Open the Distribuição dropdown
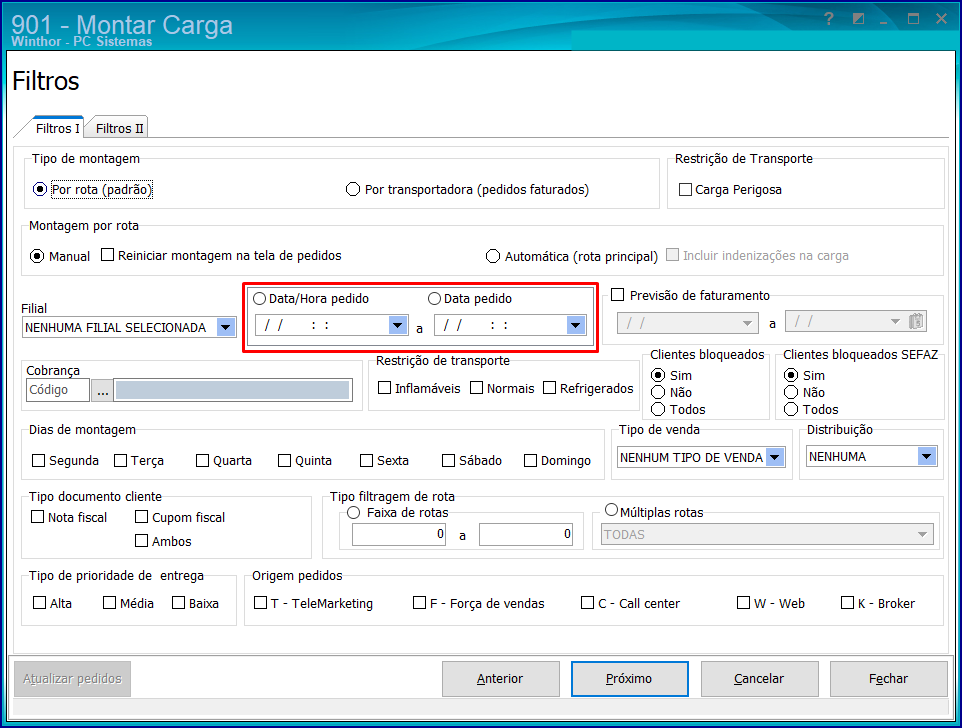 (926, 456)
